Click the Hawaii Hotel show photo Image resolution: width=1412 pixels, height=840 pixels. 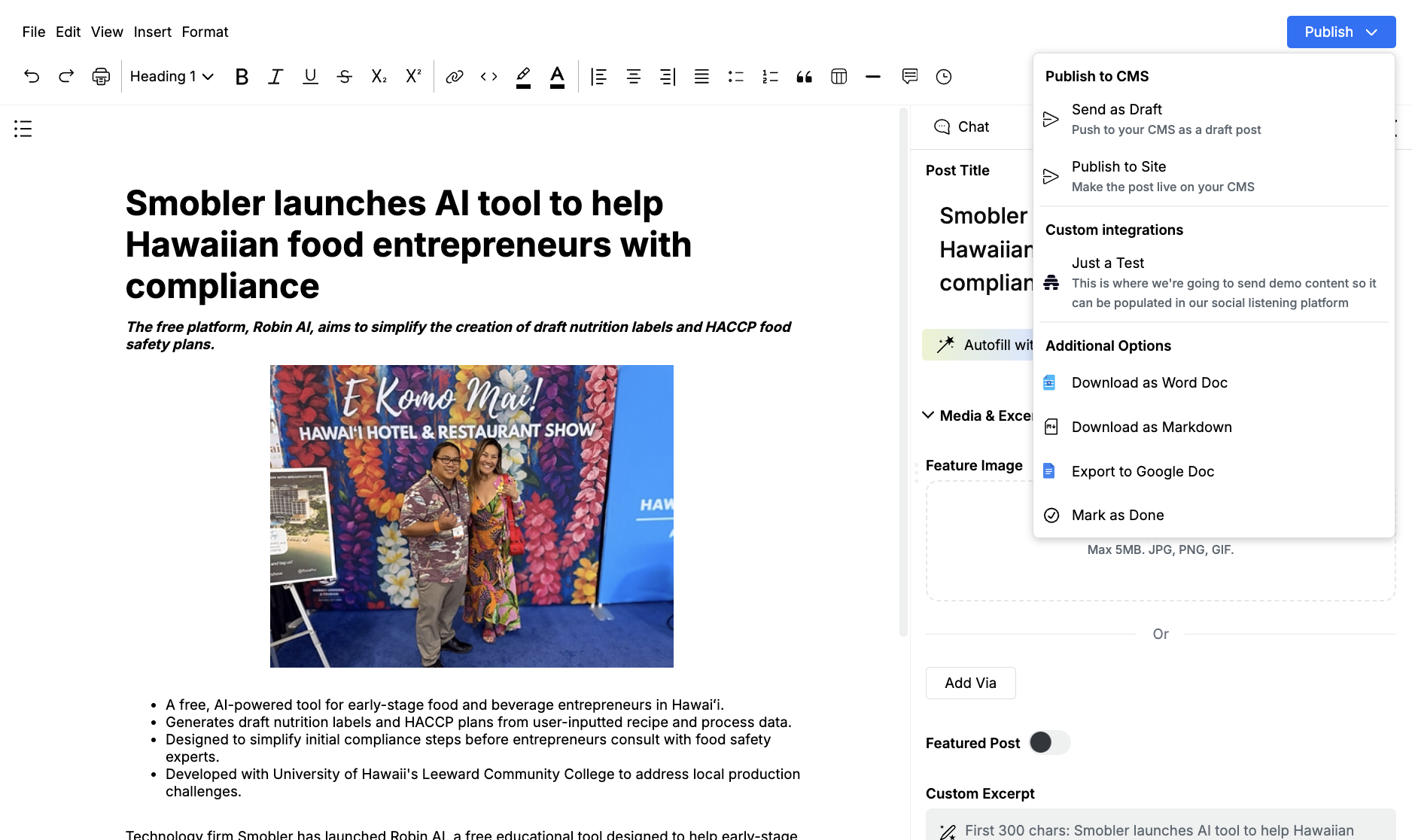(x=472, y=516)
